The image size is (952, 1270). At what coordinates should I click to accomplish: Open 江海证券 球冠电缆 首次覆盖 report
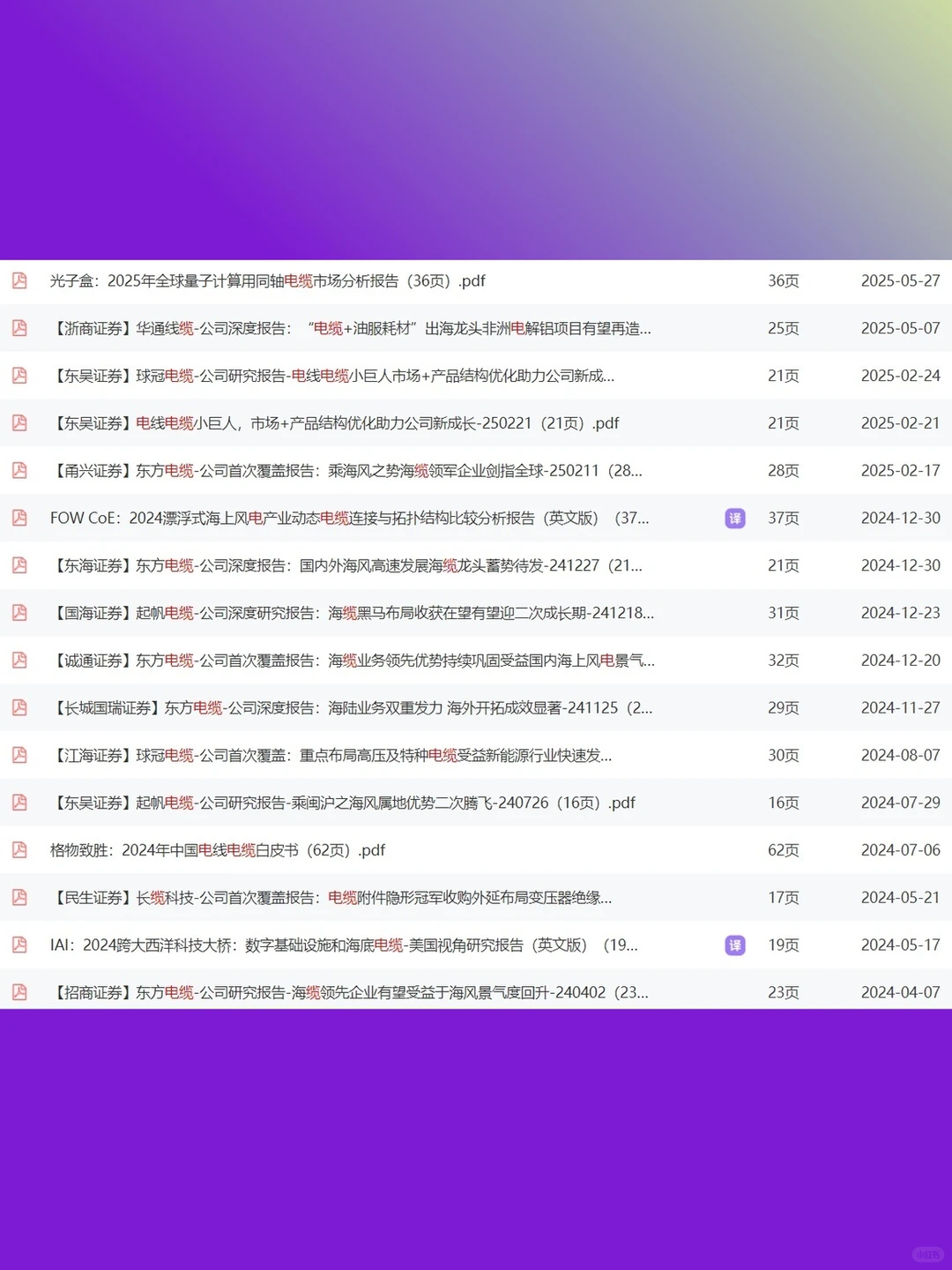[331, 756]
